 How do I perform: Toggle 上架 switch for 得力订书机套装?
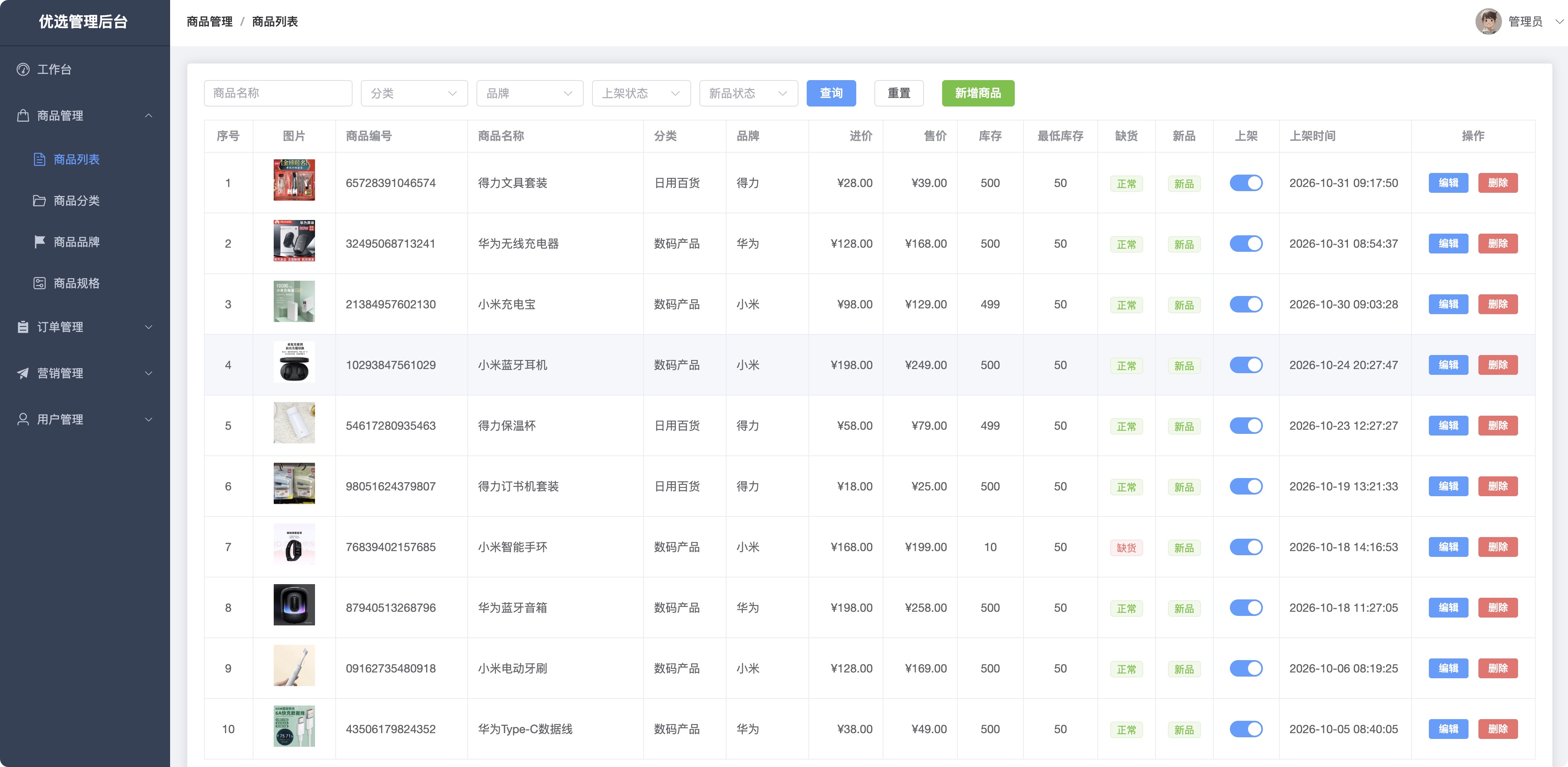tap(1246, 486)
